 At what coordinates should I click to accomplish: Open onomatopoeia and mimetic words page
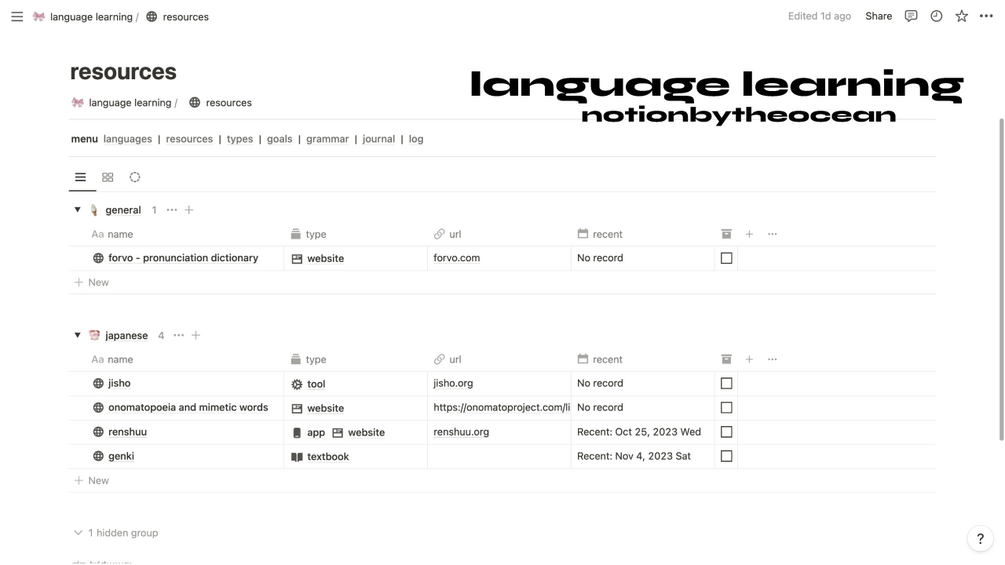188,407
